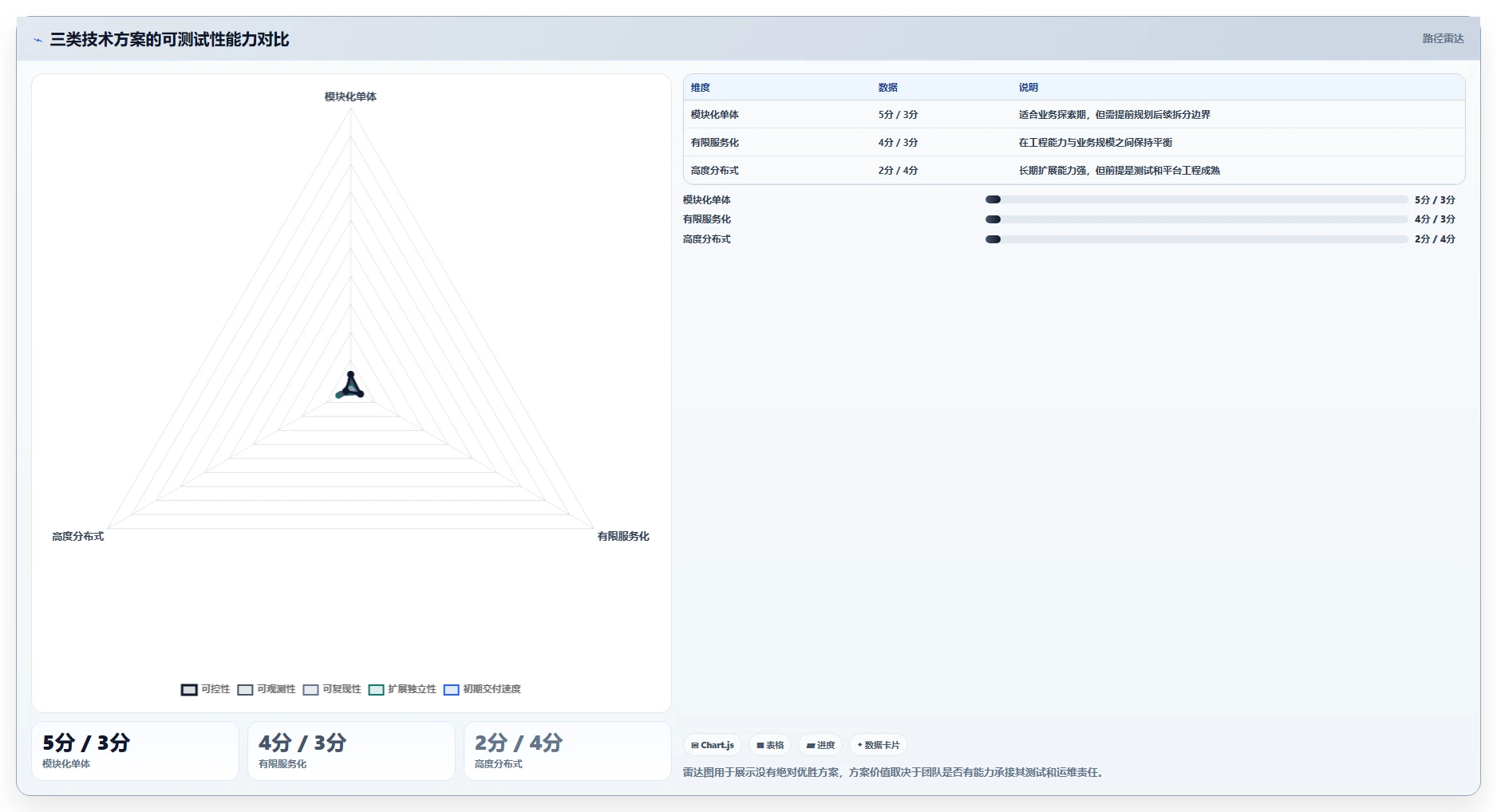The height and width of the screenshot is (812, 1497).
Task: Click the 2分 / 4分 value after the progress bar
Action: (1435, 239)
